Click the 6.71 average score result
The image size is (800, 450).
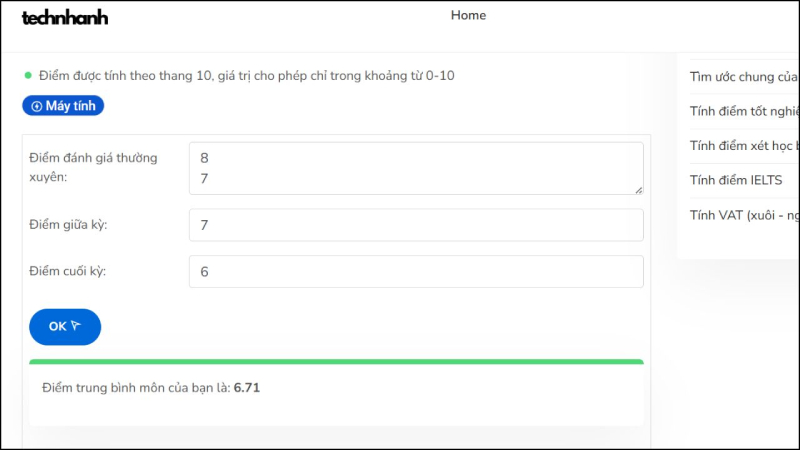pyautogui.click(x=247, y=387)
